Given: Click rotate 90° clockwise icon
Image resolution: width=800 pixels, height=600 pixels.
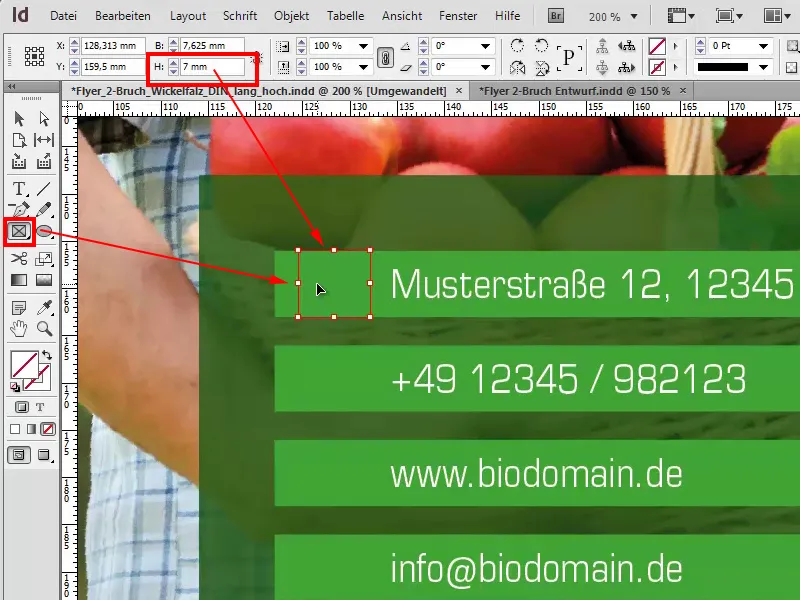Looking at the screenshot, I should 517,45.
